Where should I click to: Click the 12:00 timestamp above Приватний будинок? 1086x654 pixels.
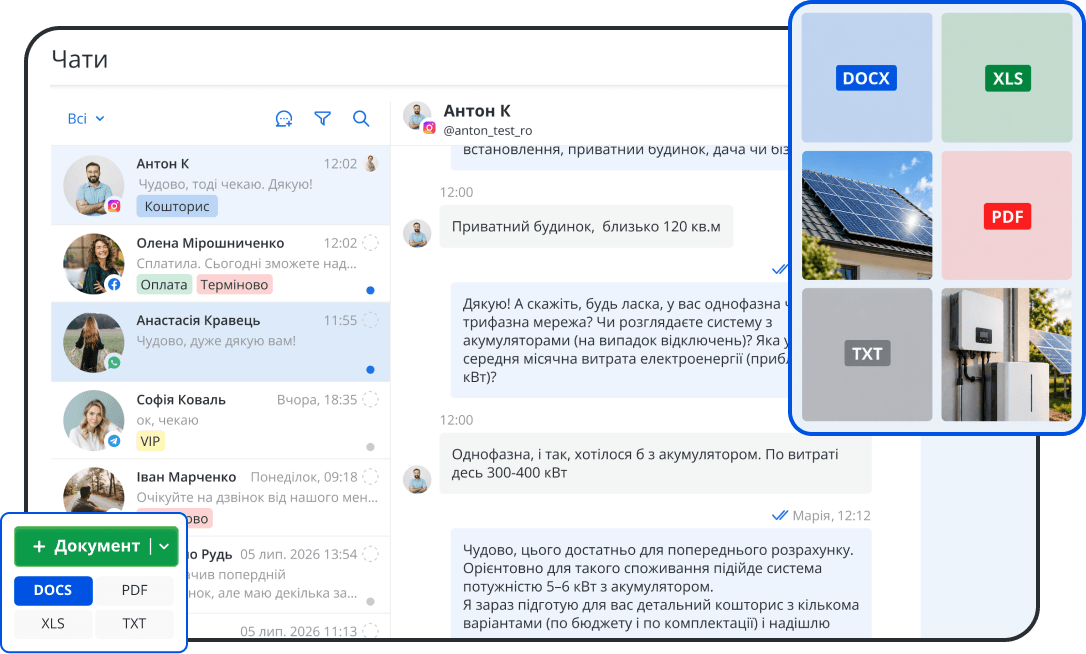pyautogui.click(x=456, y=192)
